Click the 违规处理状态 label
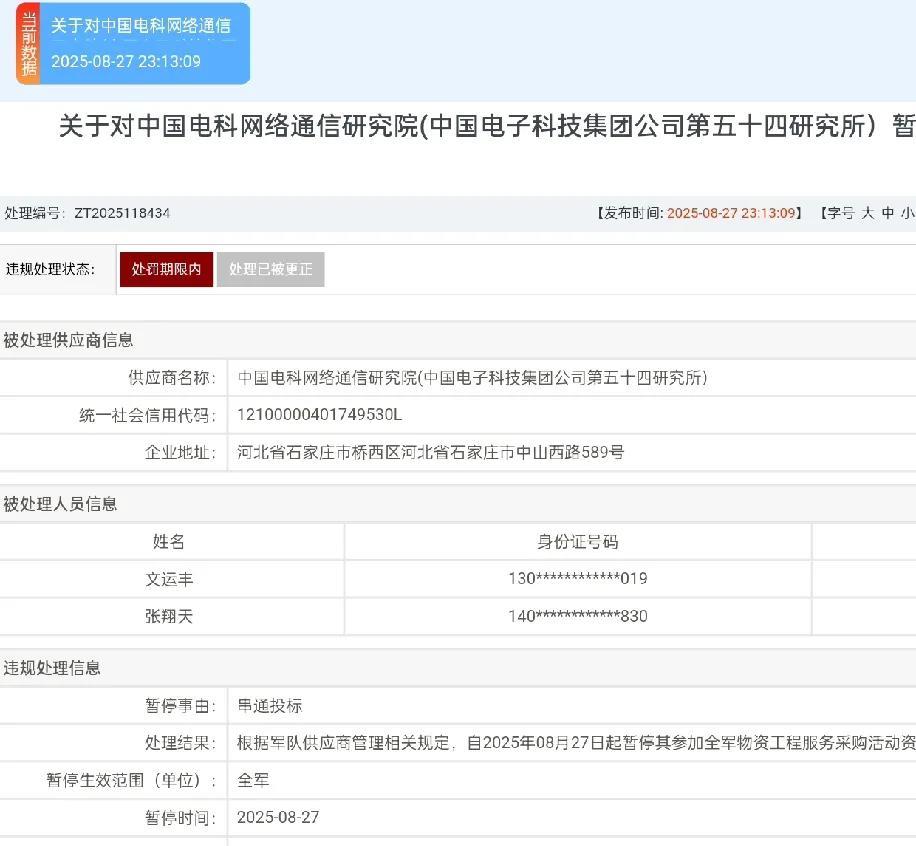The height and width of the screenshot is (846, 916). pos(50,269)
